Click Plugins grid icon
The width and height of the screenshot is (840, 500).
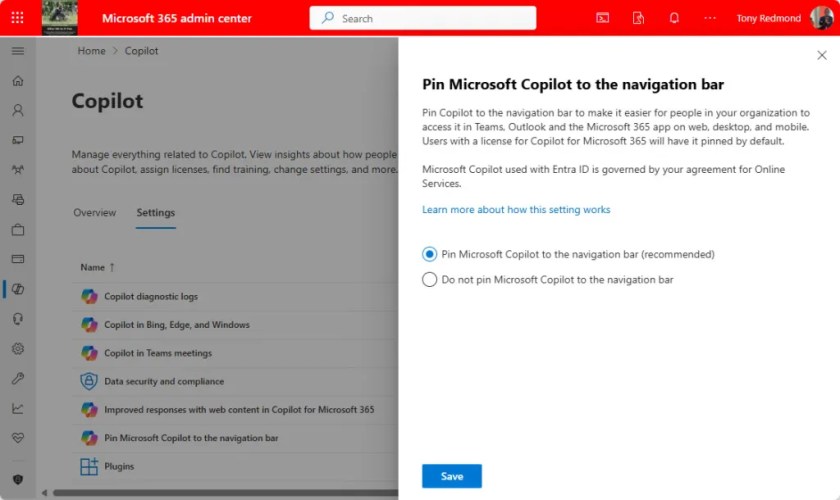tap(89, 467)
